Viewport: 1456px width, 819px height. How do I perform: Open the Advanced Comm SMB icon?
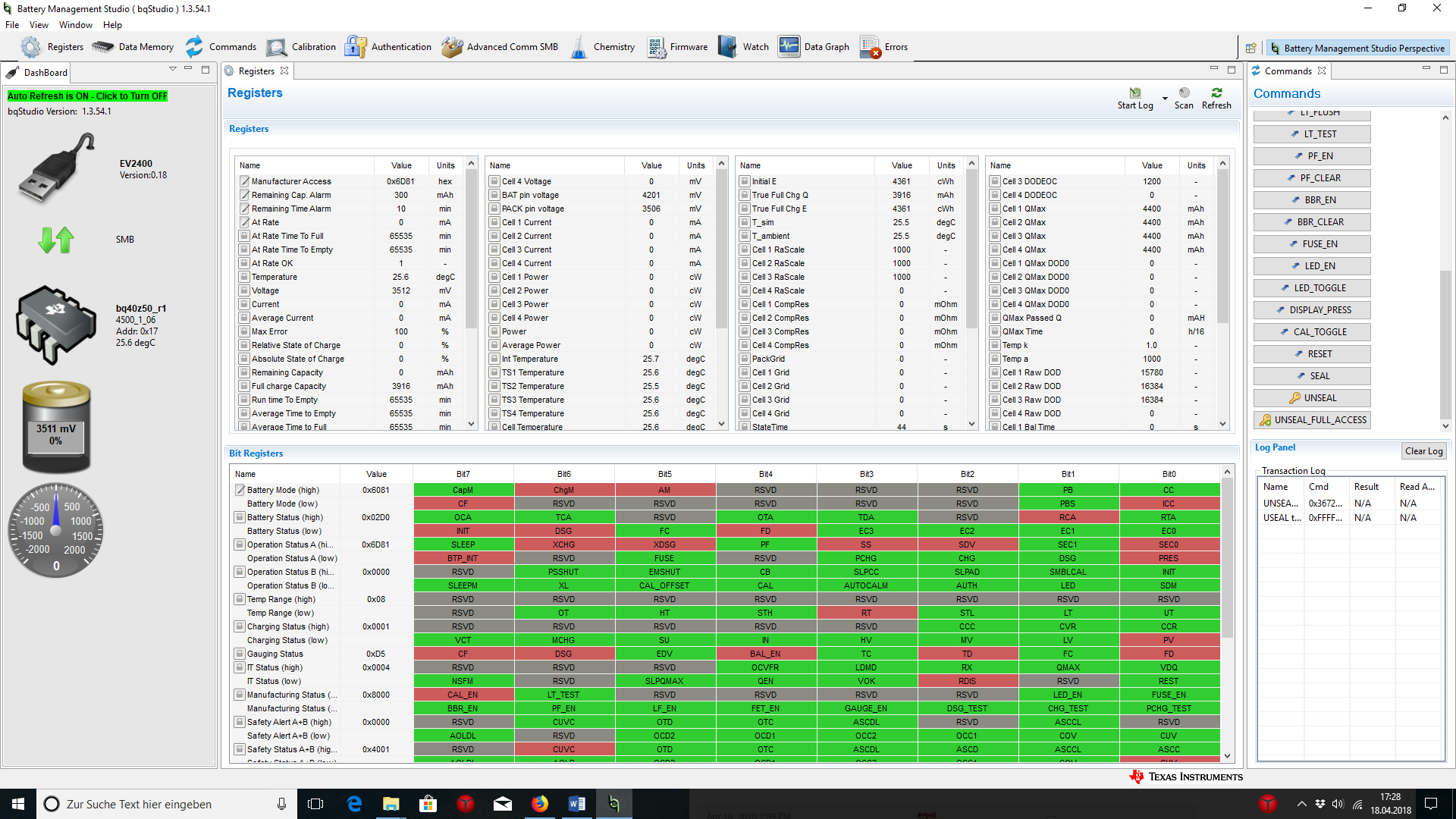452,47
